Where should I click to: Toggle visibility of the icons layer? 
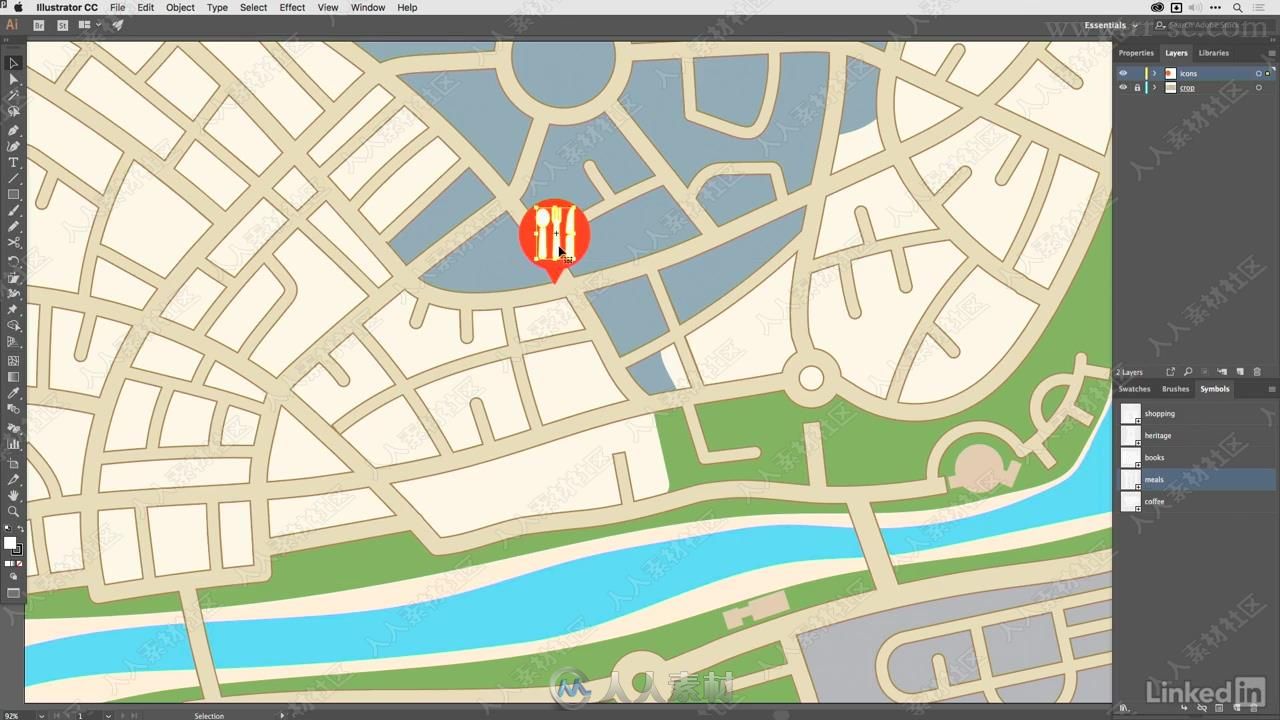[x=1123, y=73]
